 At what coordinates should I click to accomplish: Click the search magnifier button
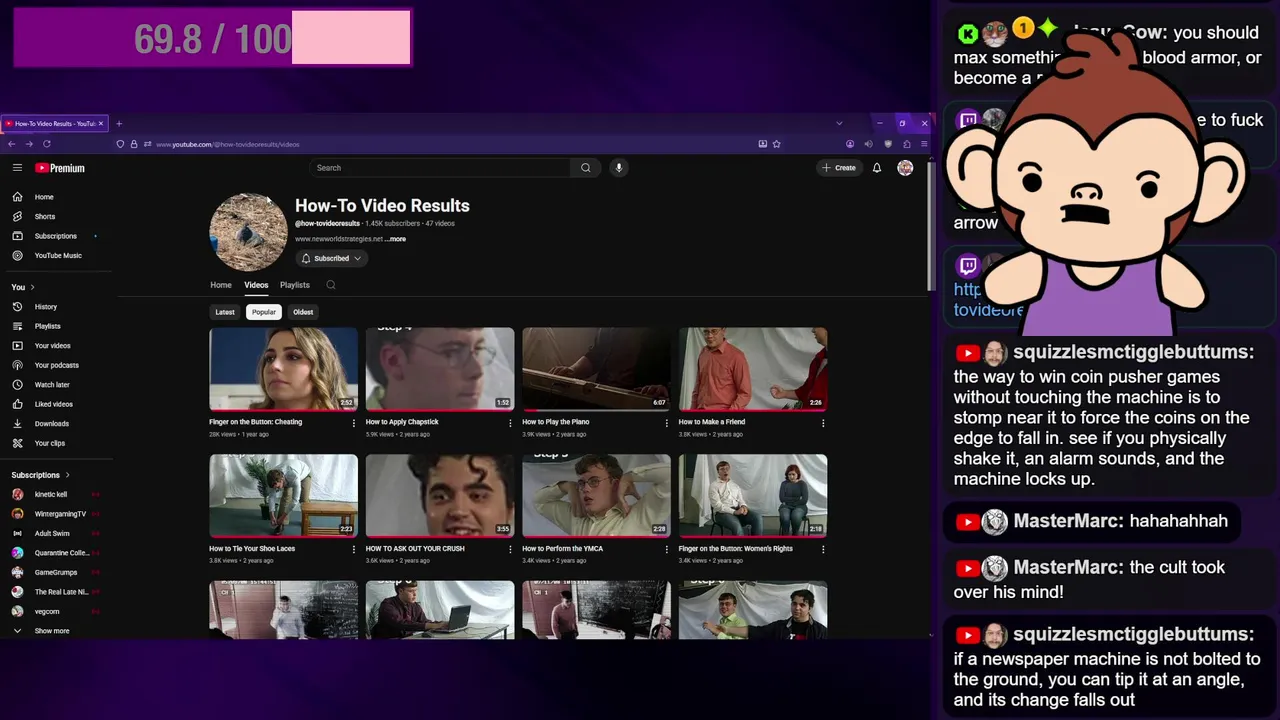click(586, 168)
